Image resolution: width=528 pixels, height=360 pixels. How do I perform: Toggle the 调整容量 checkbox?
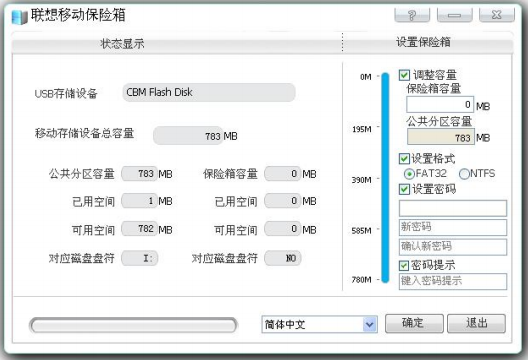[404, 75]
